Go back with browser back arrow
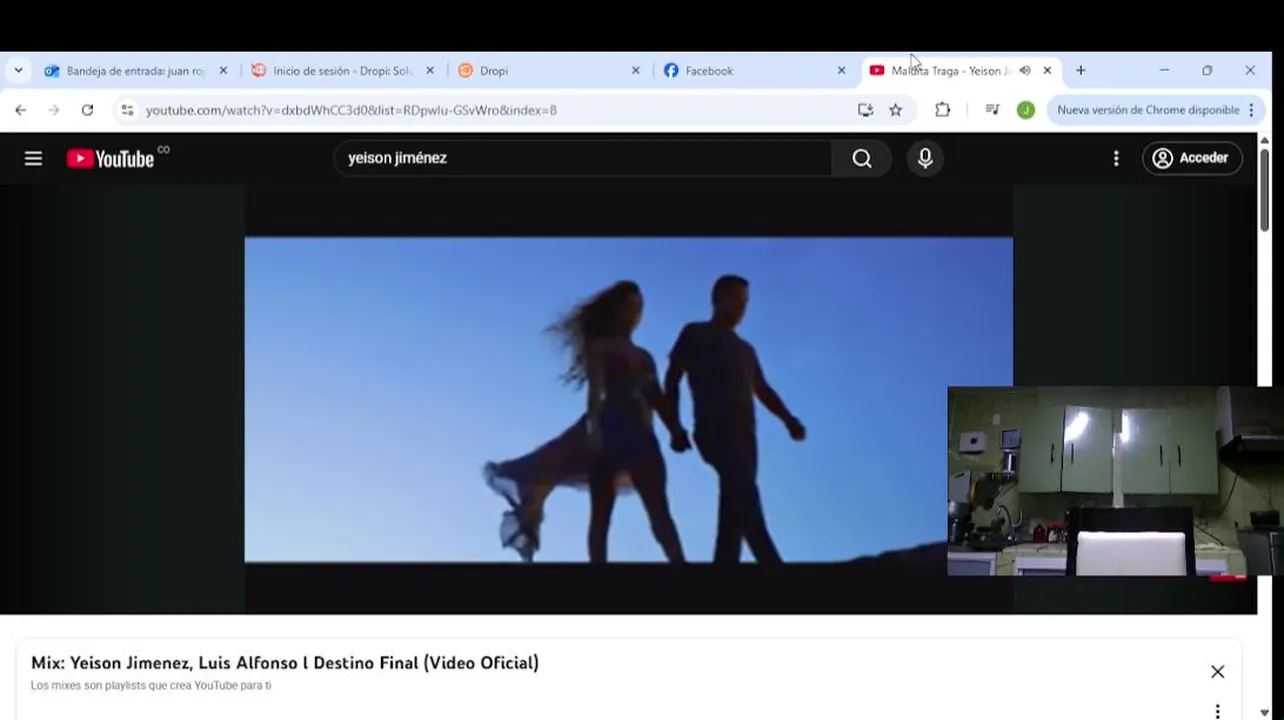1284x720 pixels. (21, 110)
